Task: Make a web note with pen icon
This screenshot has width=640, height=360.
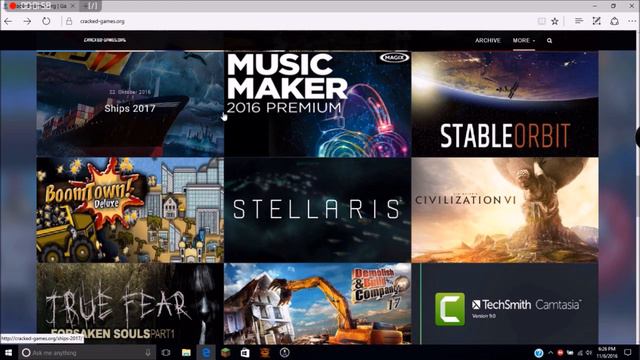Action: [597, 21]
